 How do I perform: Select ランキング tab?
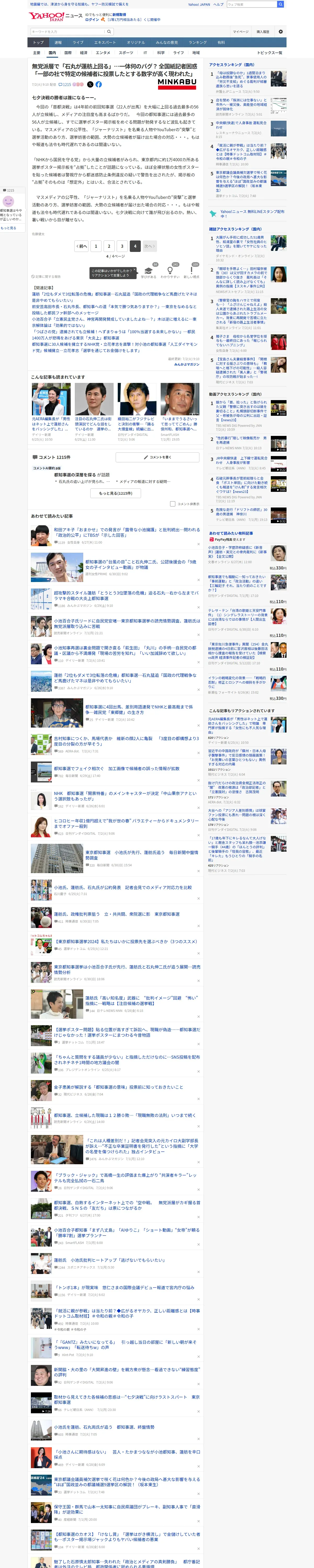pos(198,43)
